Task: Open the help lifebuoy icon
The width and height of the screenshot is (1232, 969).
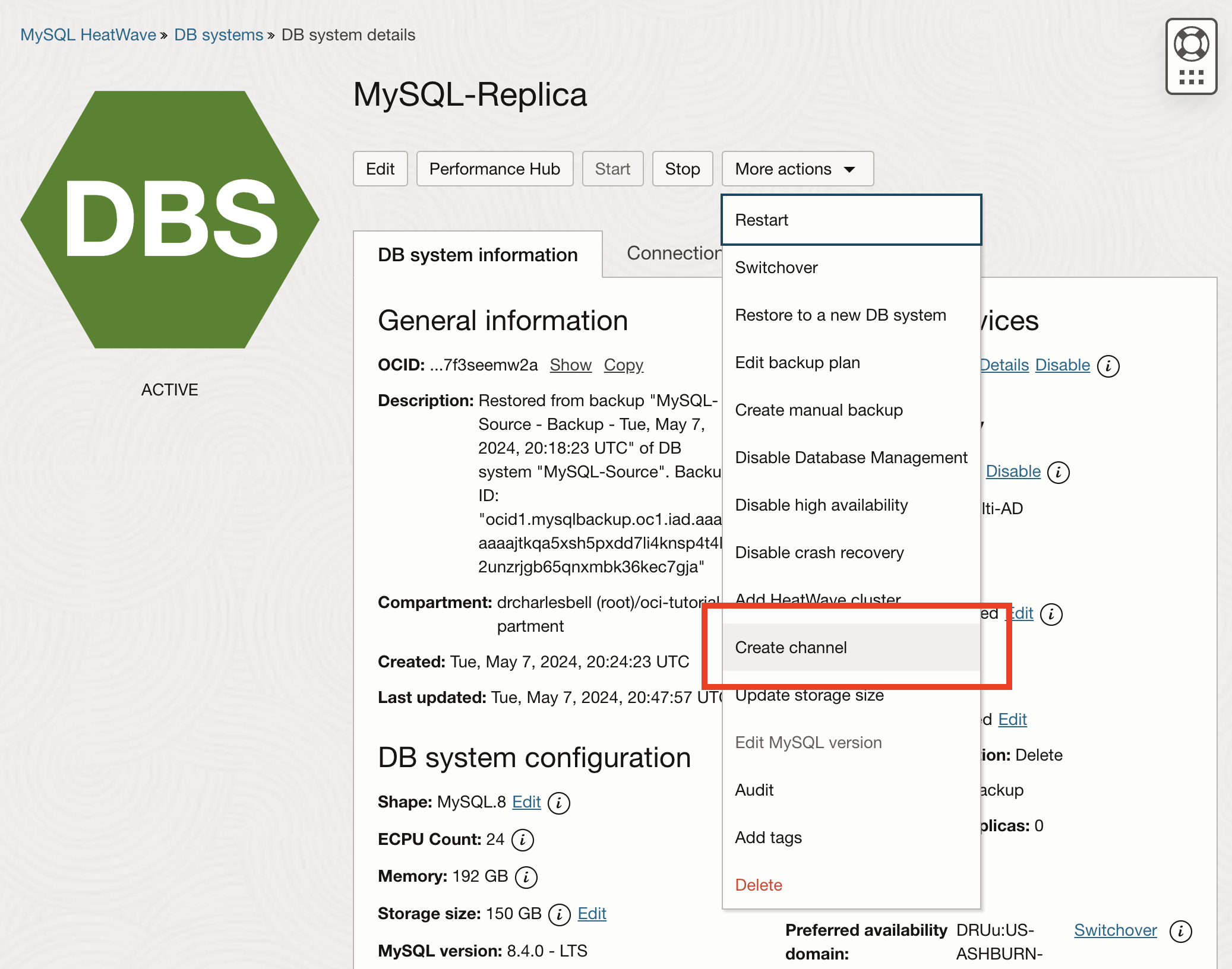Action: (x=1190, y=44)
